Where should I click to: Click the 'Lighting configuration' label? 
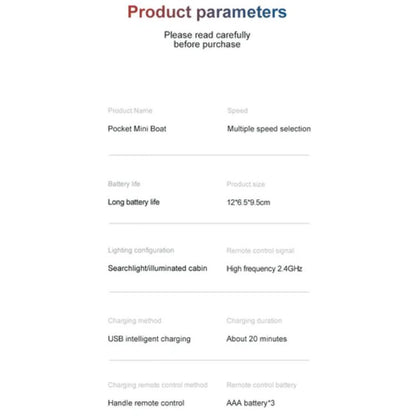point(141,250)
